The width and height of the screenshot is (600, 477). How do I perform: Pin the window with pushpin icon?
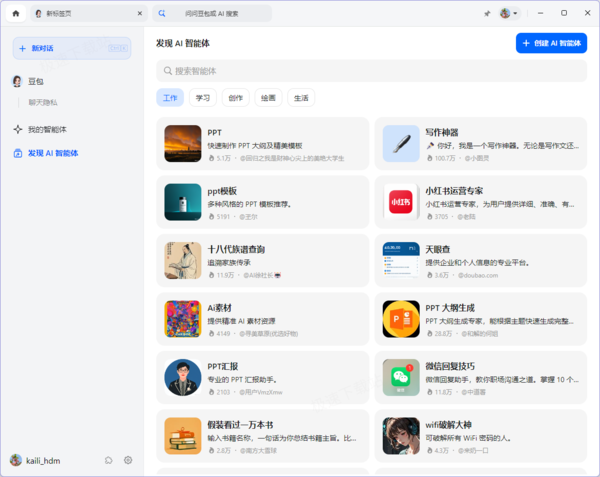pos(487,13)
